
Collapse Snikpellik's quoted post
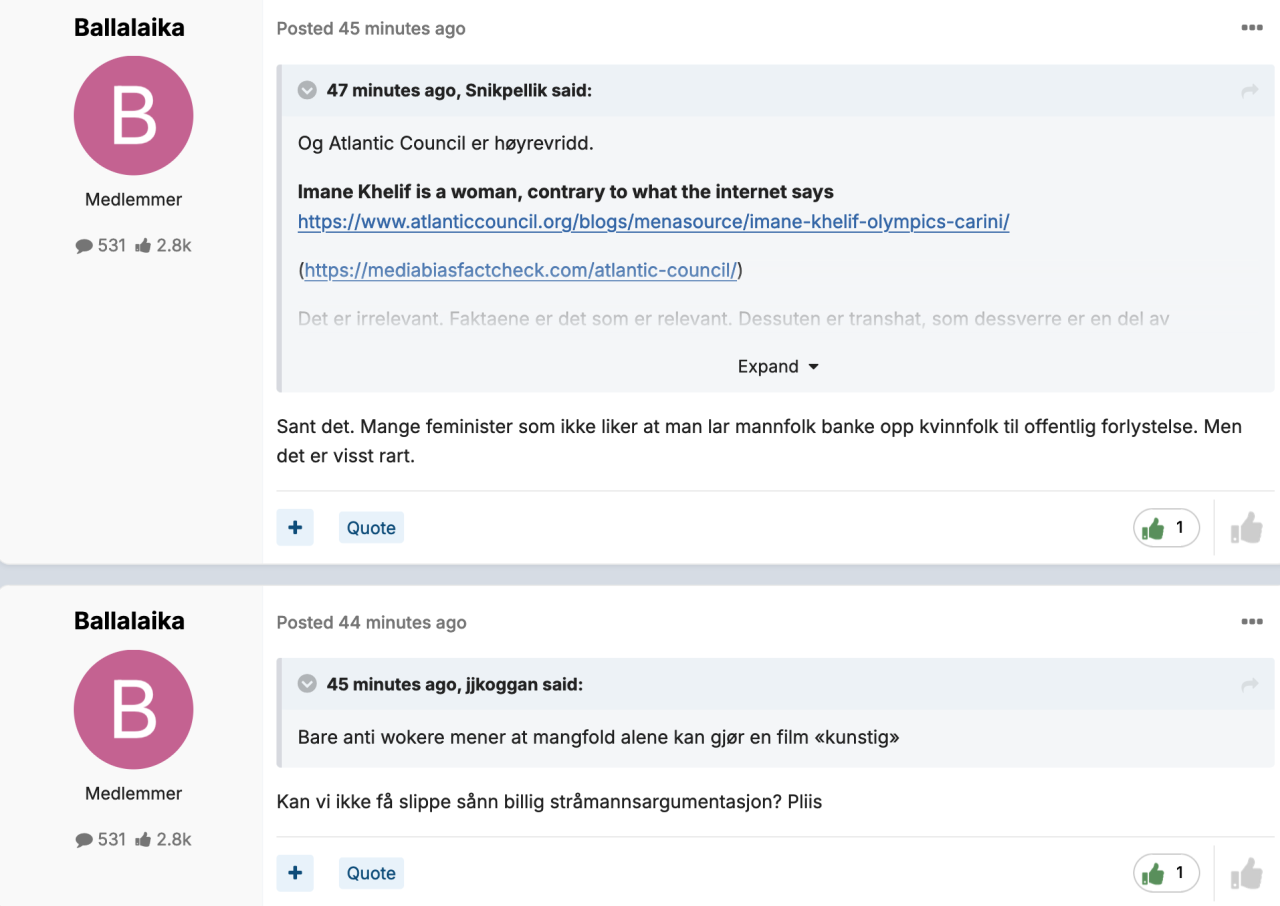point(306,89)
